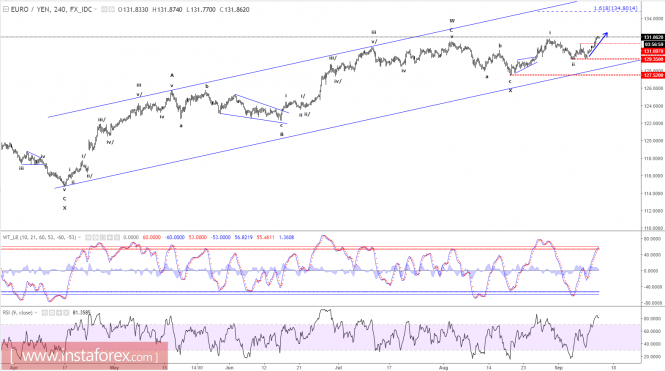Click the red 127.5200 price level label
Screen dimensions: 665x371
point(653,75)
